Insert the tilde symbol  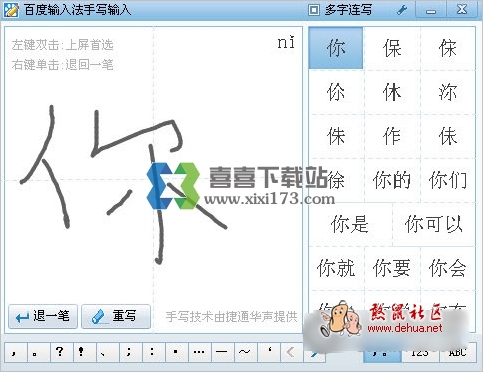245,352
